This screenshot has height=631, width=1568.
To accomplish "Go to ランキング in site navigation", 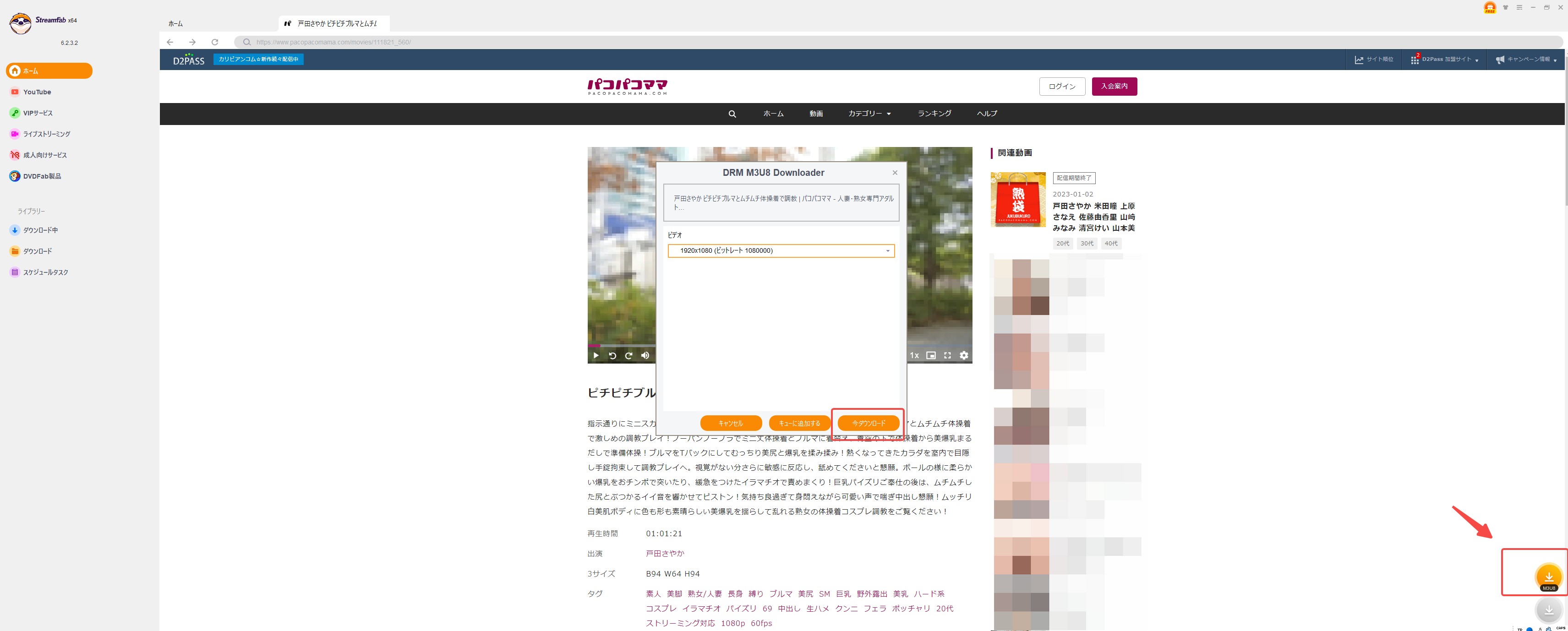I will pos(934,114).
